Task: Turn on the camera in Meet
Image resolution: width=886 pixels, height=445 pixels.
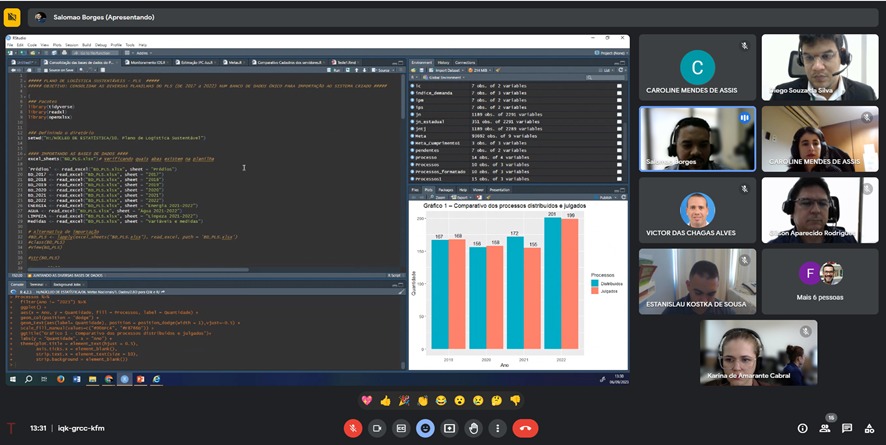Action: pyautogui.click(x=377, y=429)
